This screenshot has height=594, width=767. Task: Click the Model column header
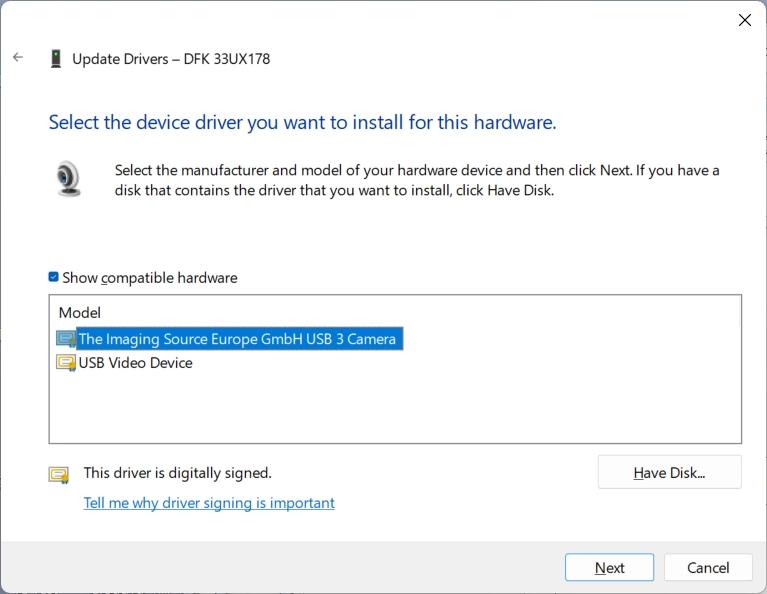pos(80,313)
